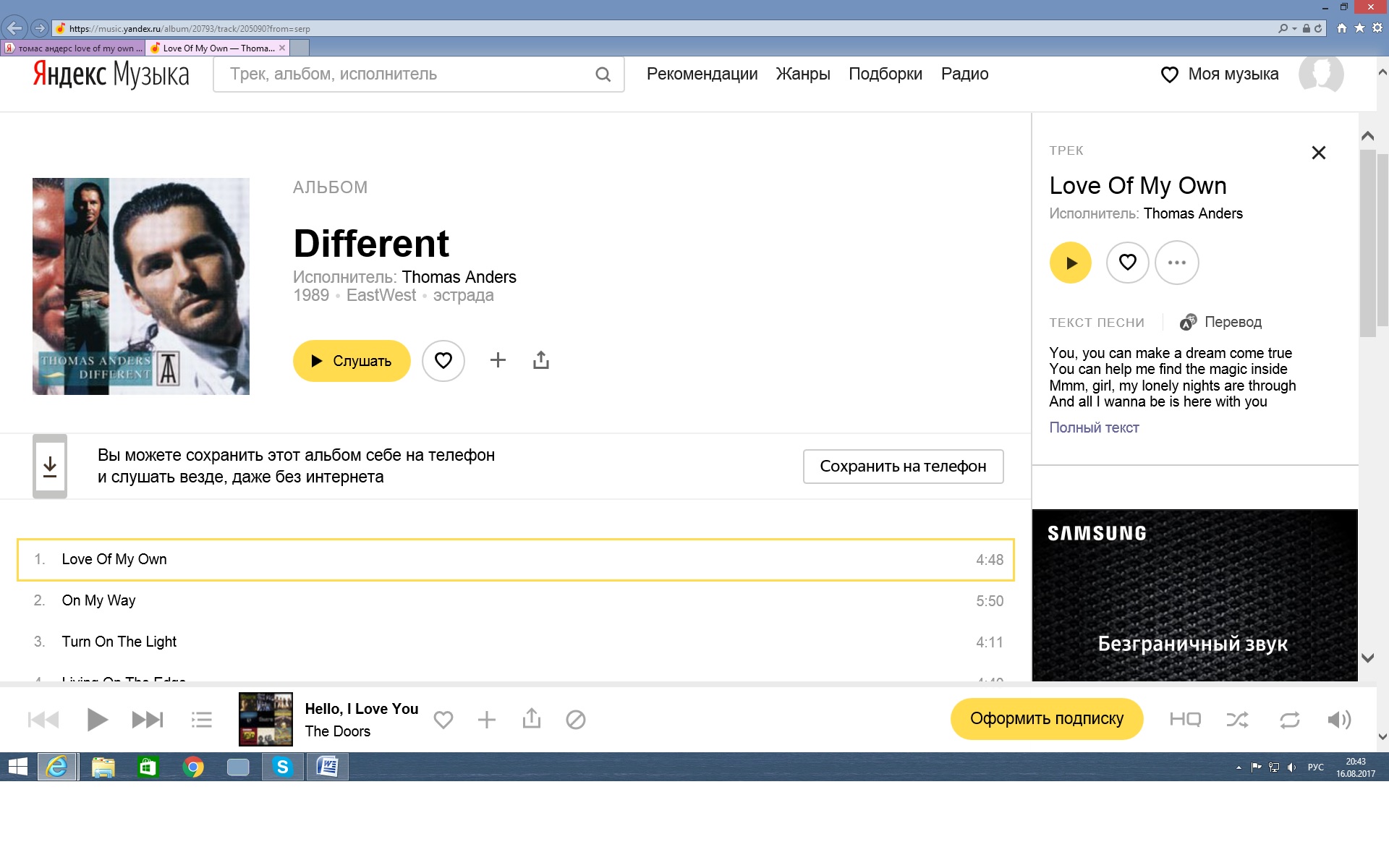1389x868 pixels.
Task: Skip to next track in player
Action: tap(148, 720)
